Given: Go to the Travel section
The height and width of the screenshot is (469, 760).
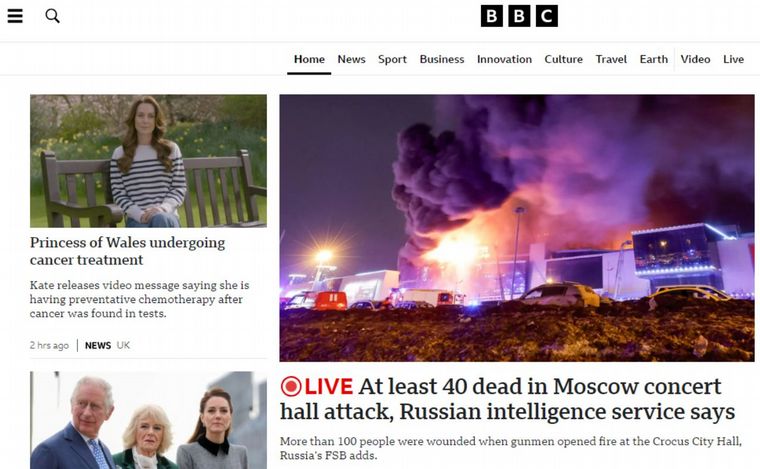Looking at the screenshot, I should pyautogui.click(x=611, y=59).
